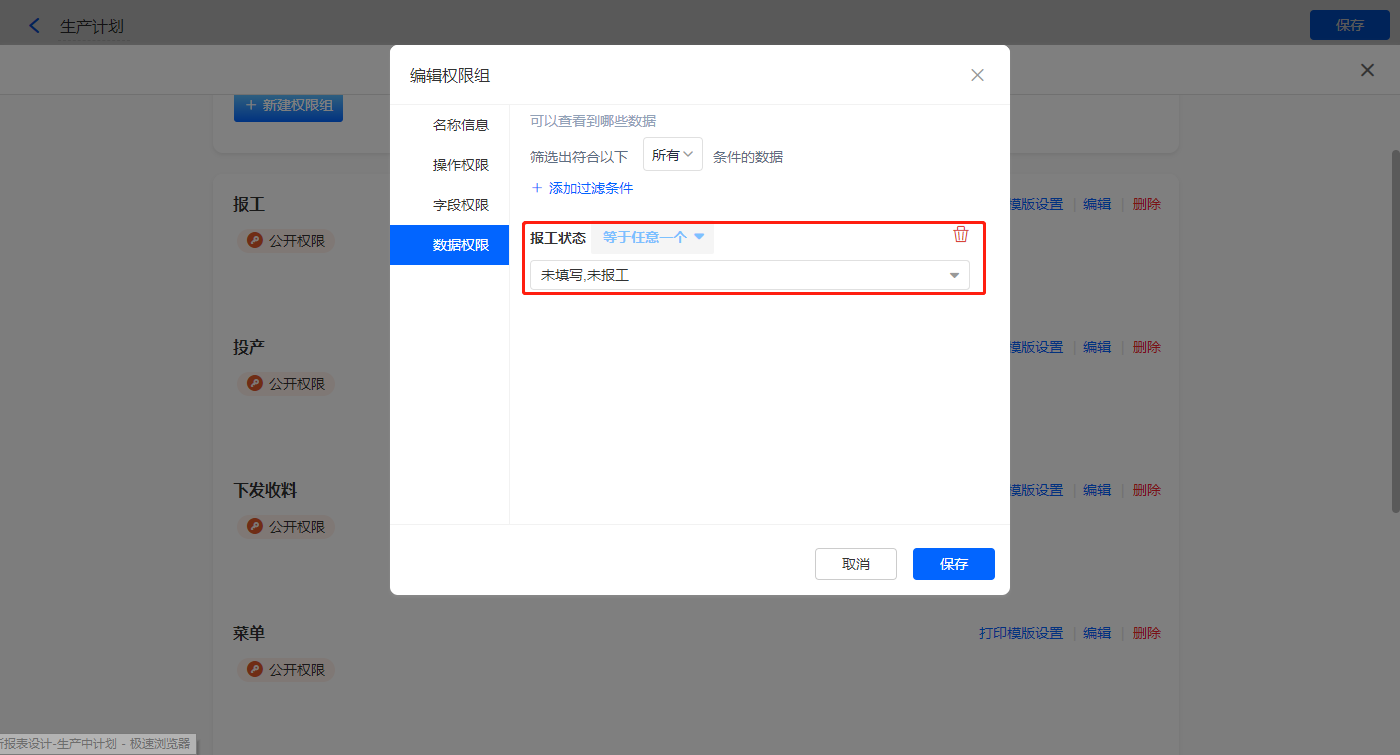Click the red trash icon to delete filter
Screen dimensions: 1400x755
click(961, 234)
